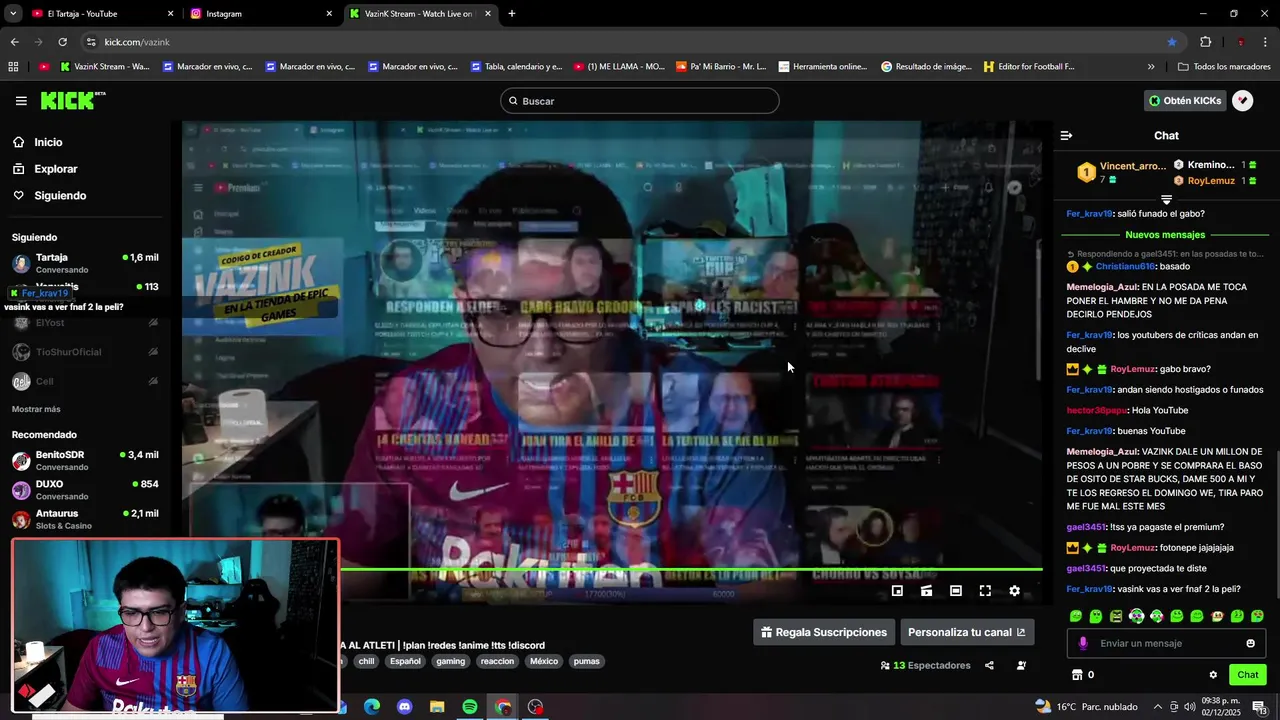Viewport: 1280px width, 720px height.
Task: Reload the page
Action: pos(62,42)
